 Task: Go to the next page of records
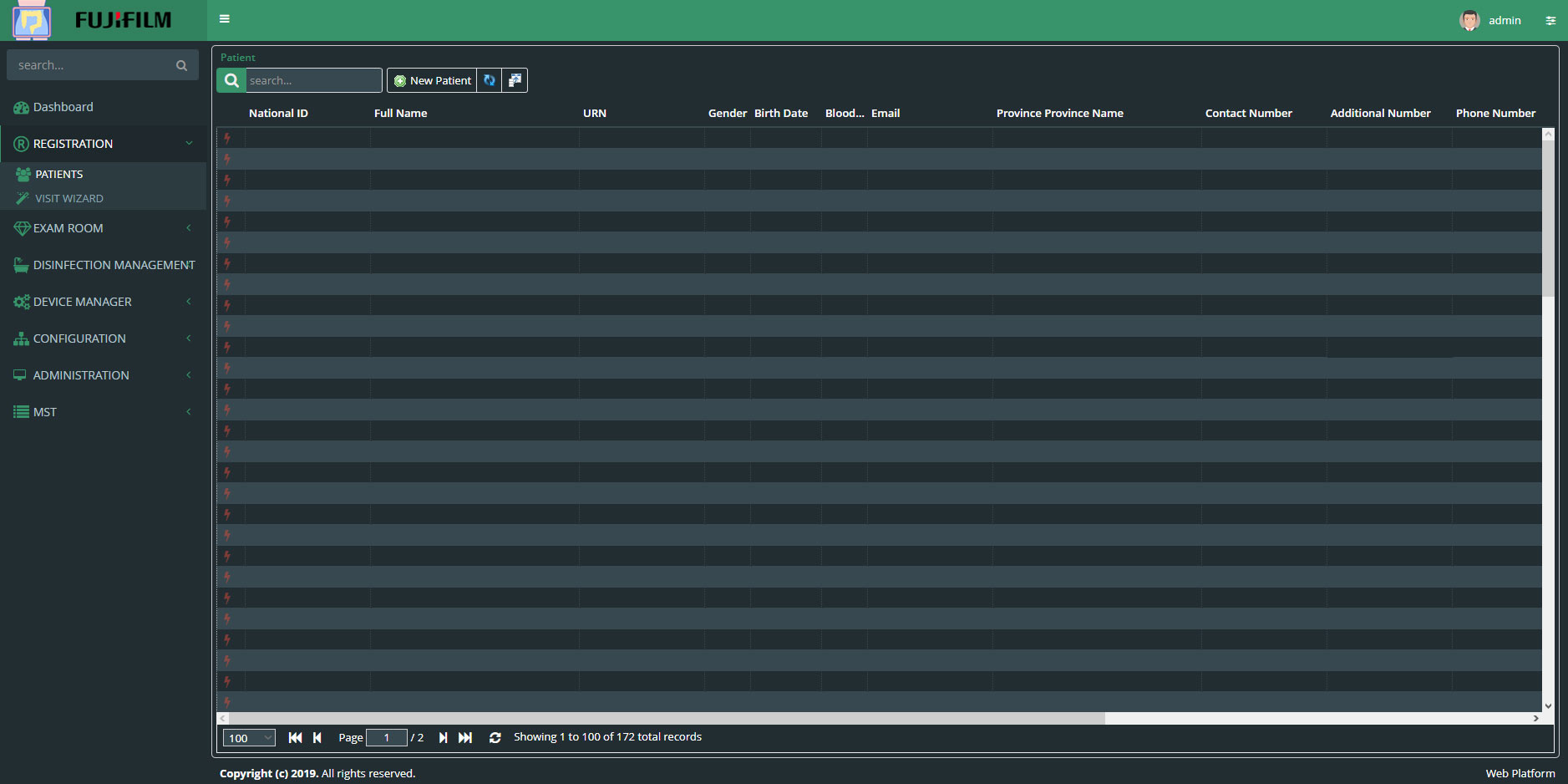(443, 737)
